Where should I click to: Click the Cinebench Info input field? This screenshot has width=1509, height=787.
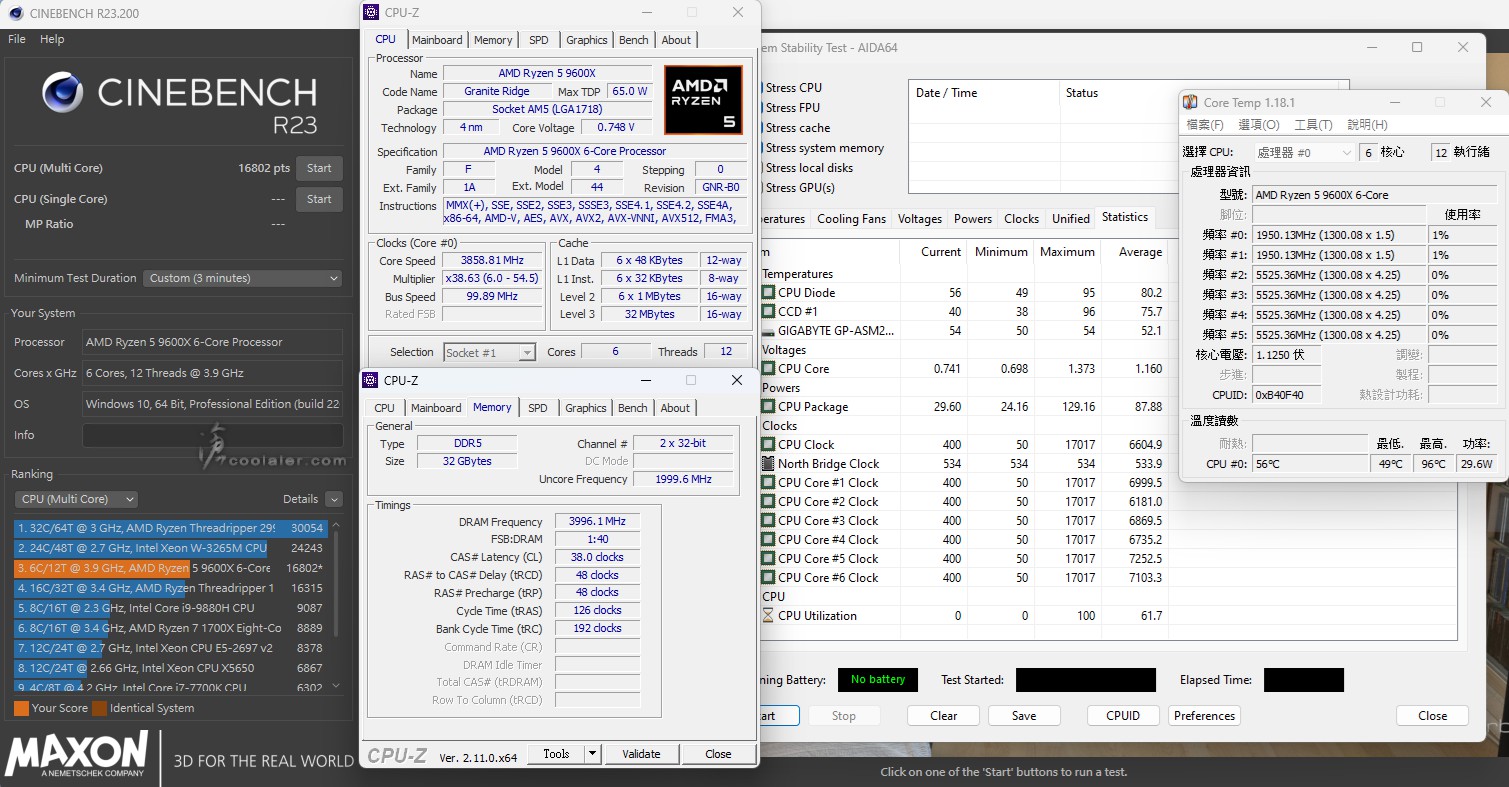tap(212, 435)
